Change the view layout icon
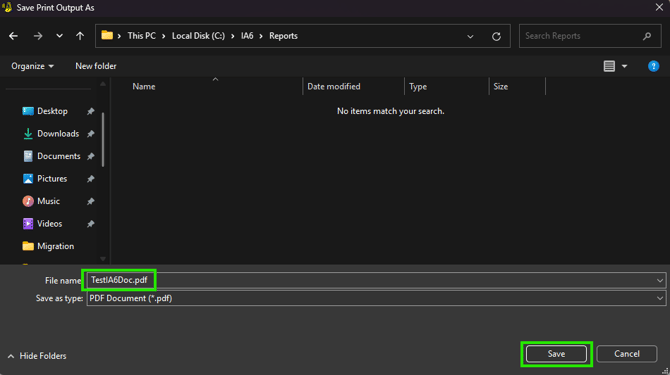Screen dimensions: 670x375 click(x=609, y=66)
